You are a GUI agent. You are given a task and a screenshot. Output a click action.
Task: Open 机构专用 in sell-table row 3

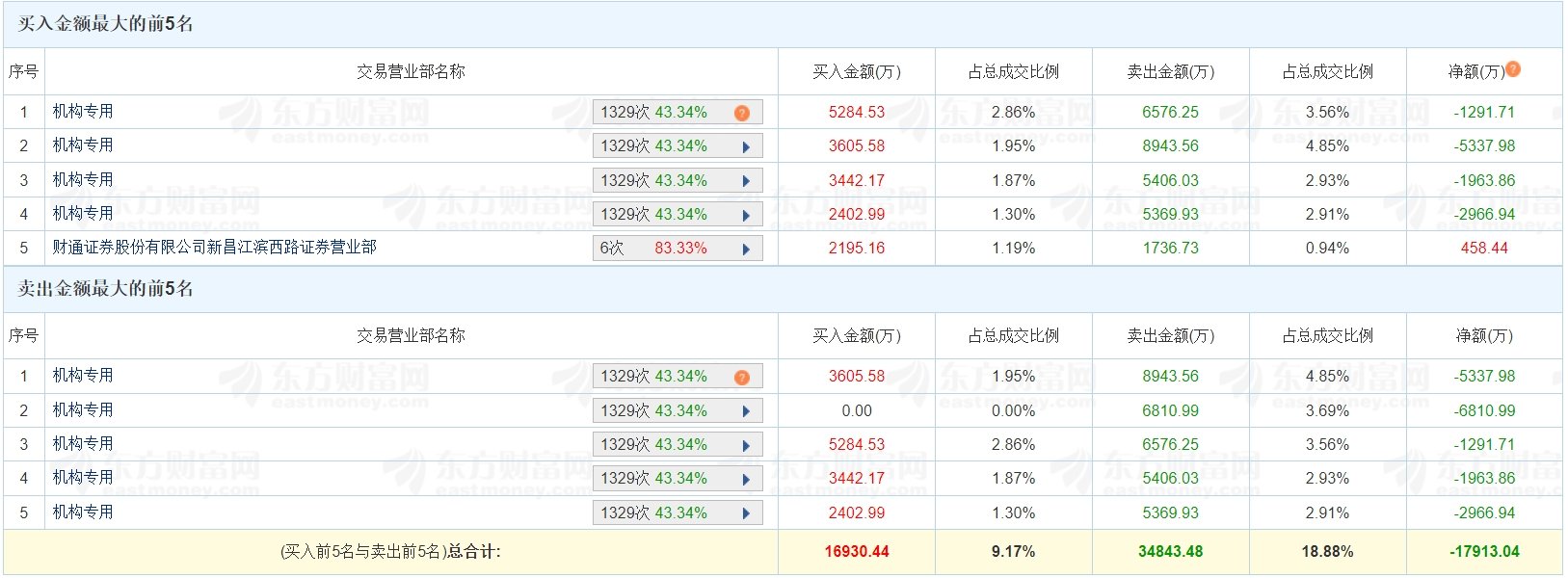[x=83, y=444]
